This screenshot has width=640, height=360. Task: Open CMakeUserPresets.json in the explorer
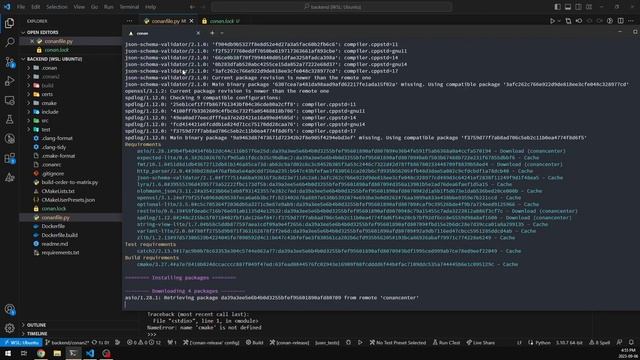pyautogui.click(x=68, y=200)
